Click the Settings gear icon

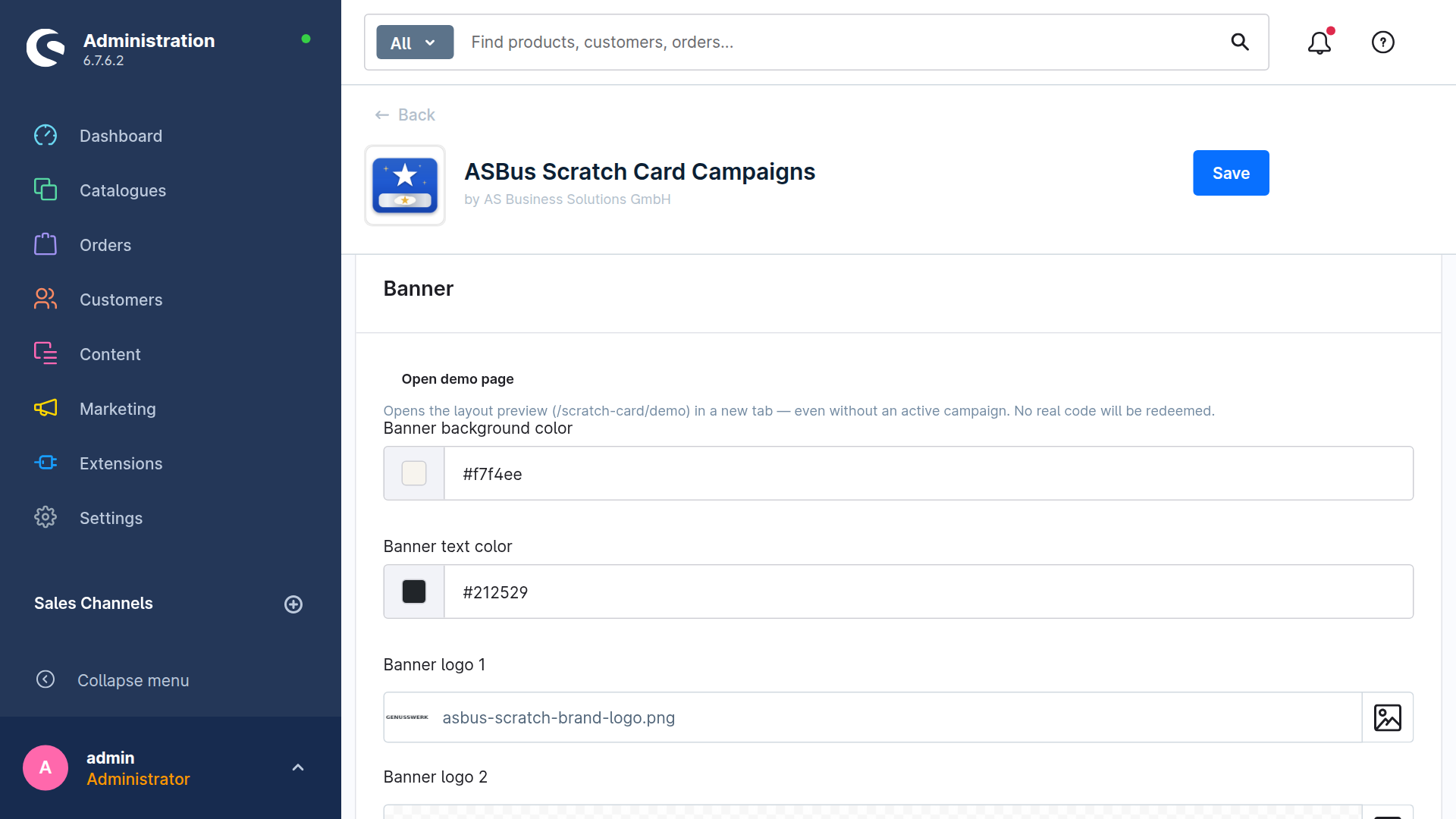45,517
